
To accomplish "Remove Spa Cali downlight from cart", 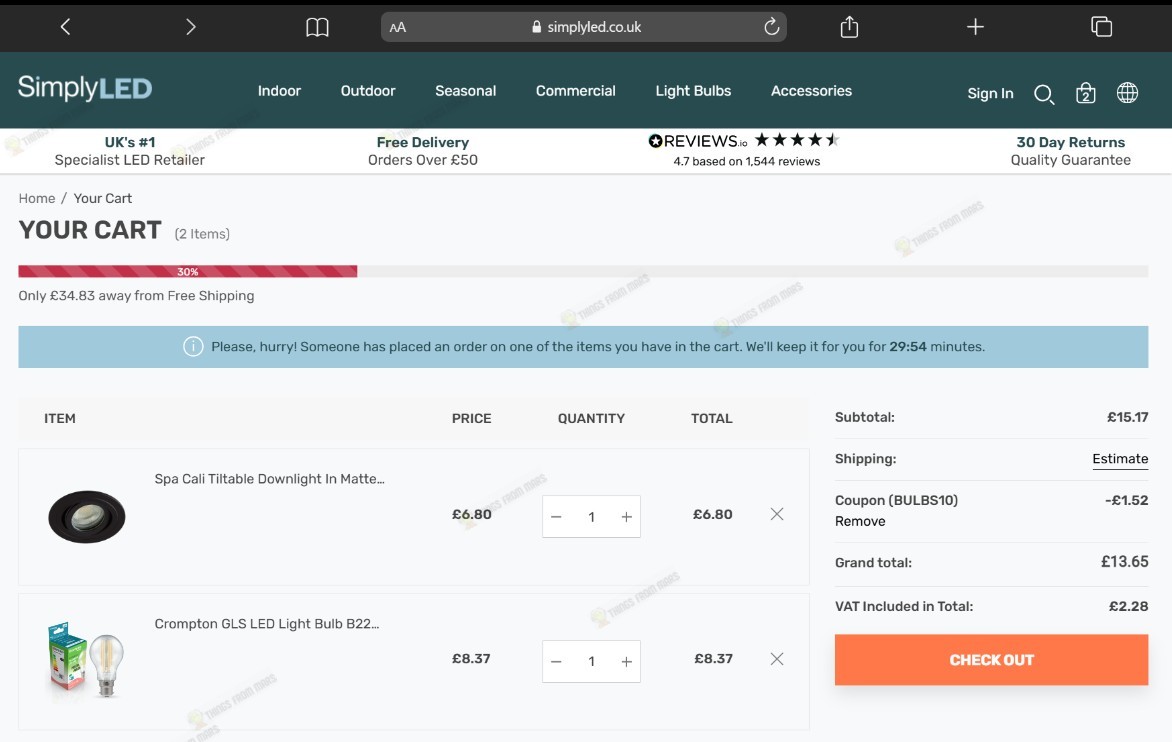I will [x=777, y=514].
